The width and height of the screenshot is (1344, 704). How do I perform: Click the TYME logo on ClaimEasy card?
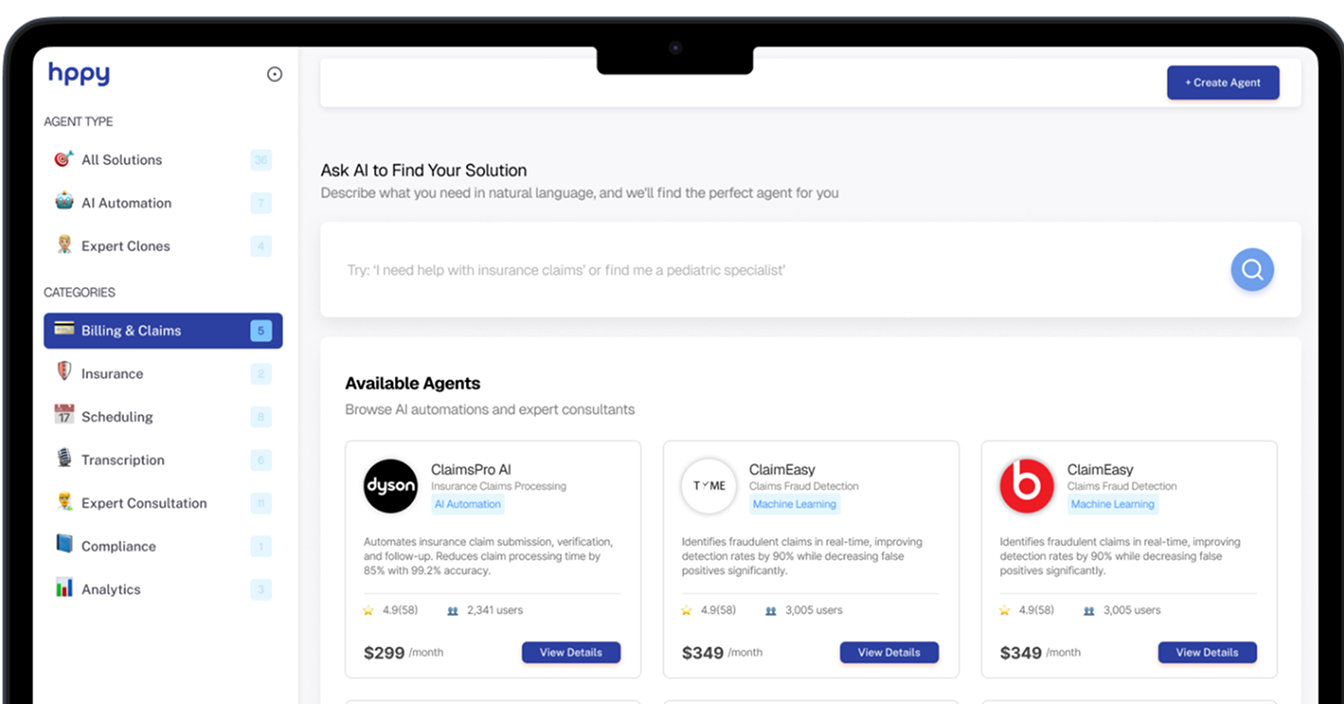coord(708,486)
